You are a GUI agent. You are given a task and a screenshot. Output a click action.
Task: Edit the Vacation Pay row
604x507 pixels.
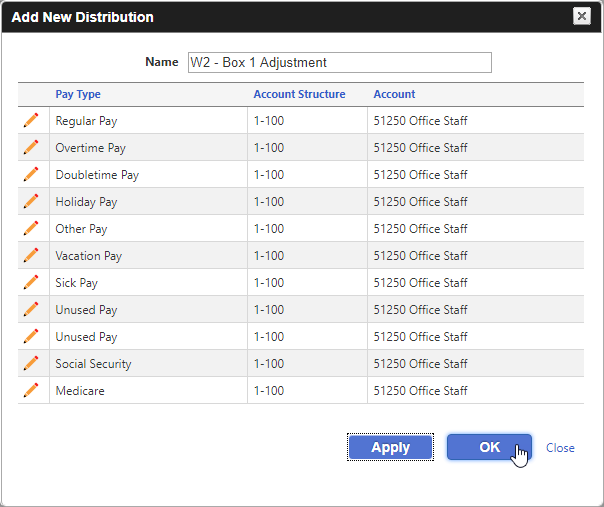click(31, 255)
